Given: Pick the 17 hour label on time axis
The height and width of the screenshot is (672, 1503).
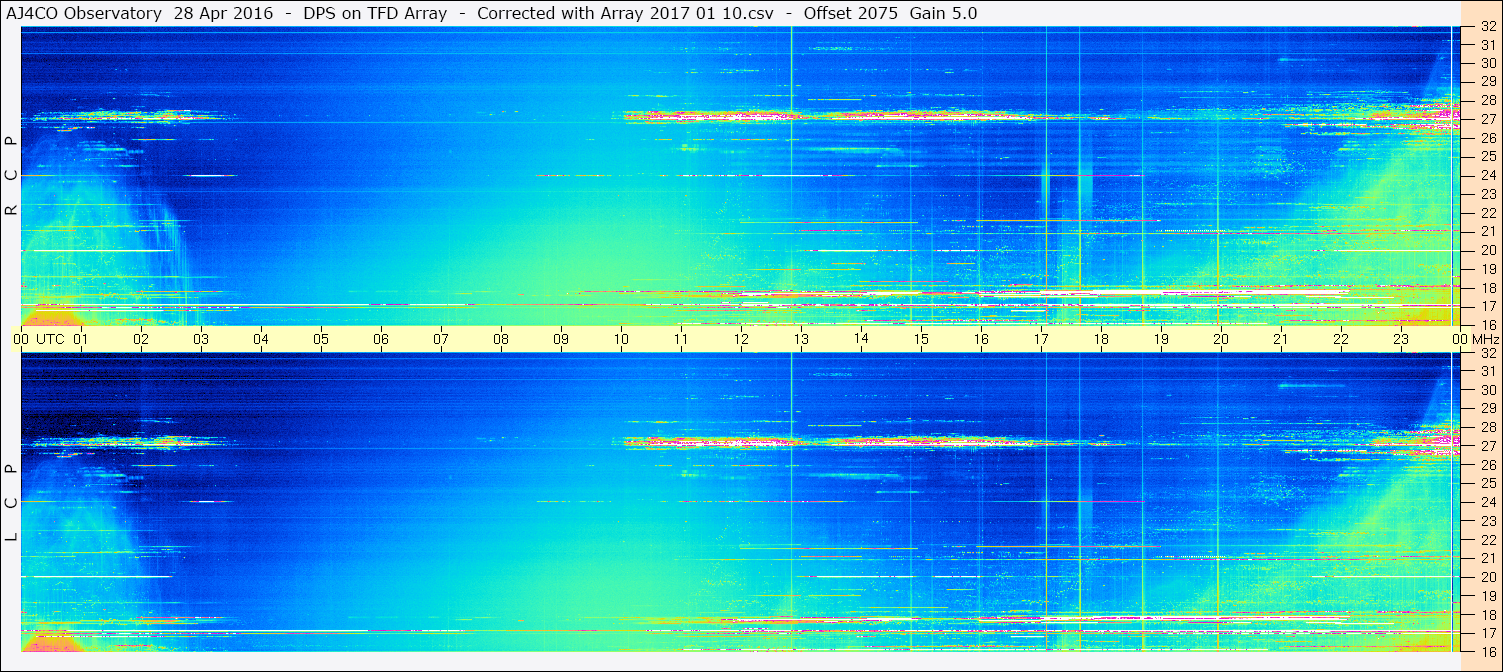Looking at the screenshot, I should 1040,339.
